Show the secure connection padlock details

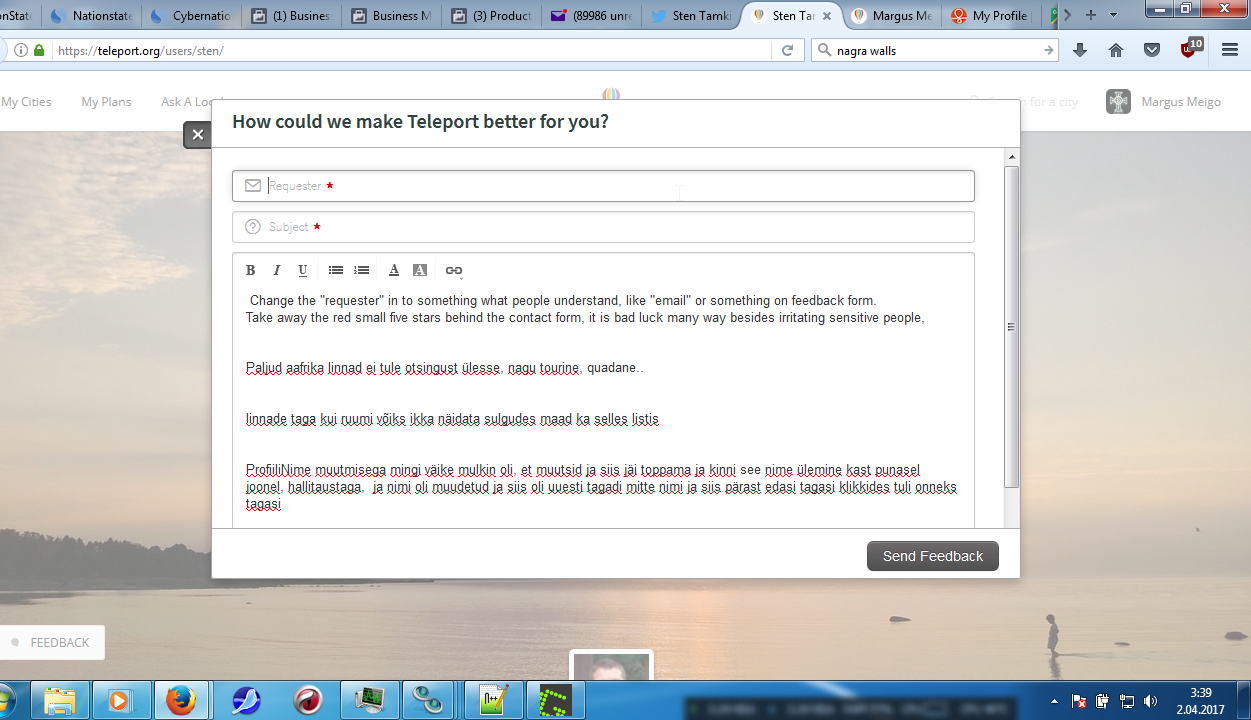click(x=39, y=50)
